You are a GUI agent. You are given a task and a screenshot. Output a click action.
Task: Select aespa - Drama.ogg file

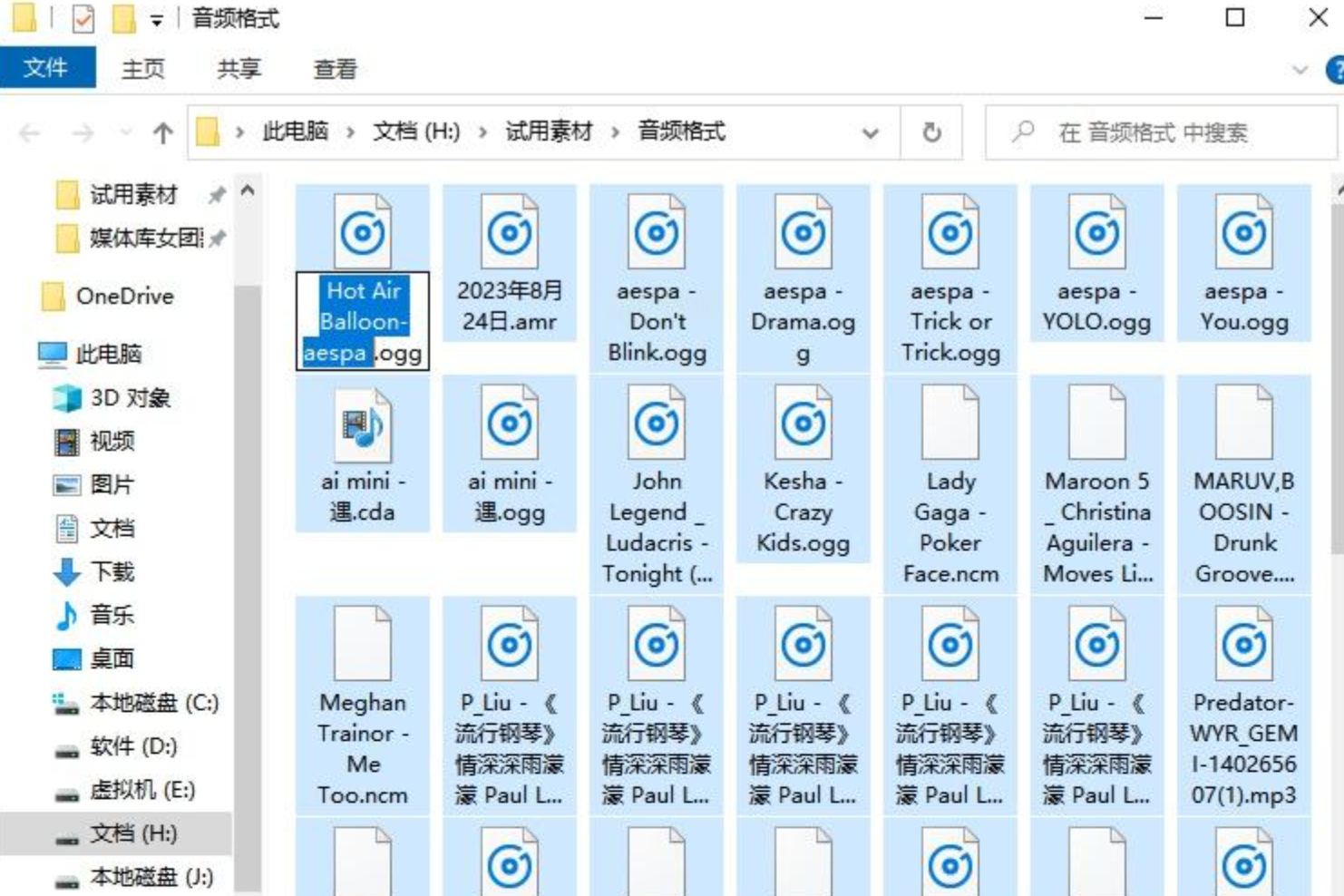[803, 278]
